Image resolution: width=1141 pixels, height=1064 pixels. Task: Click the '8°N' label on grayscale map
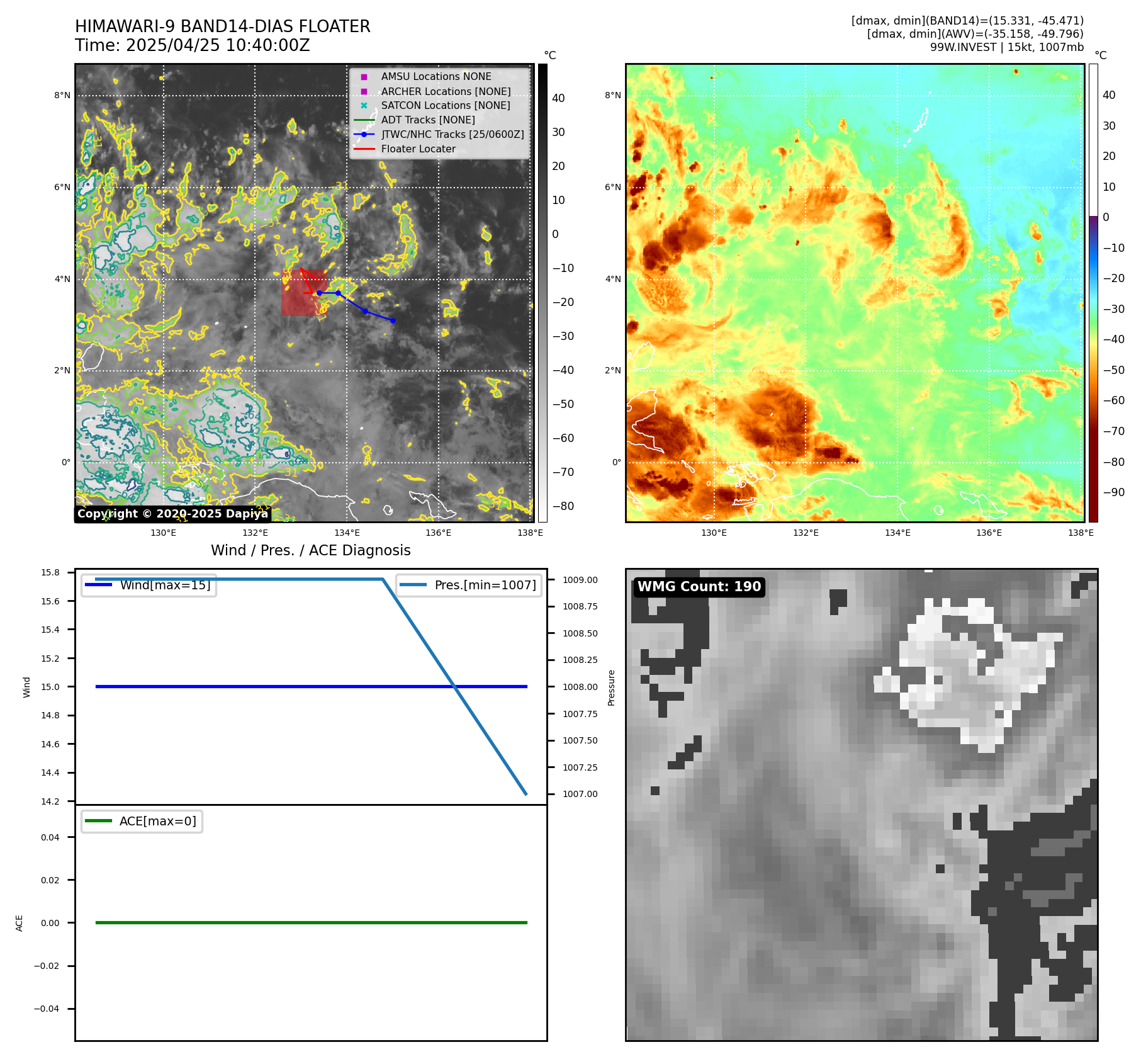click(62, 96)
